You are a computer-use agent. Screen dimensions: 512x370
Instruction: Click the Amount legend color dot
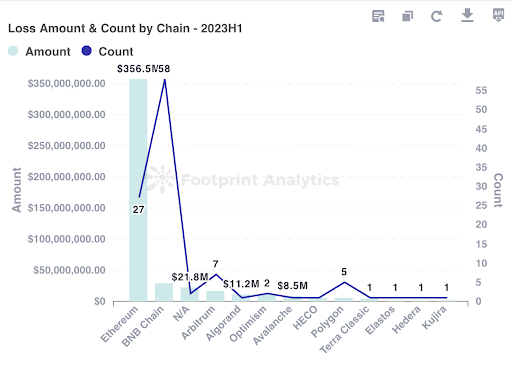pyautogui.click(x=13, y=51)
